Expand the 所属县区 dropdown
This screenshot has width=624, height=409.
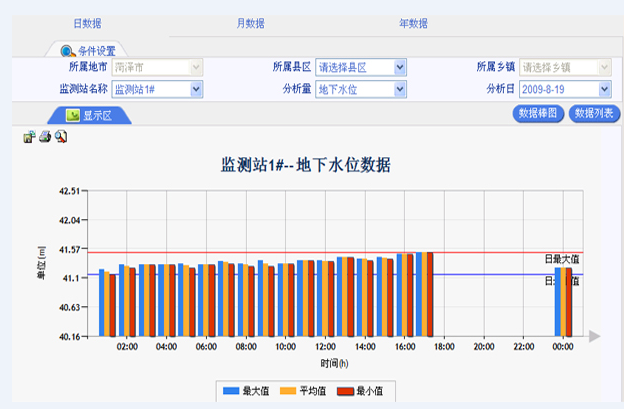[x=400, y=67]
